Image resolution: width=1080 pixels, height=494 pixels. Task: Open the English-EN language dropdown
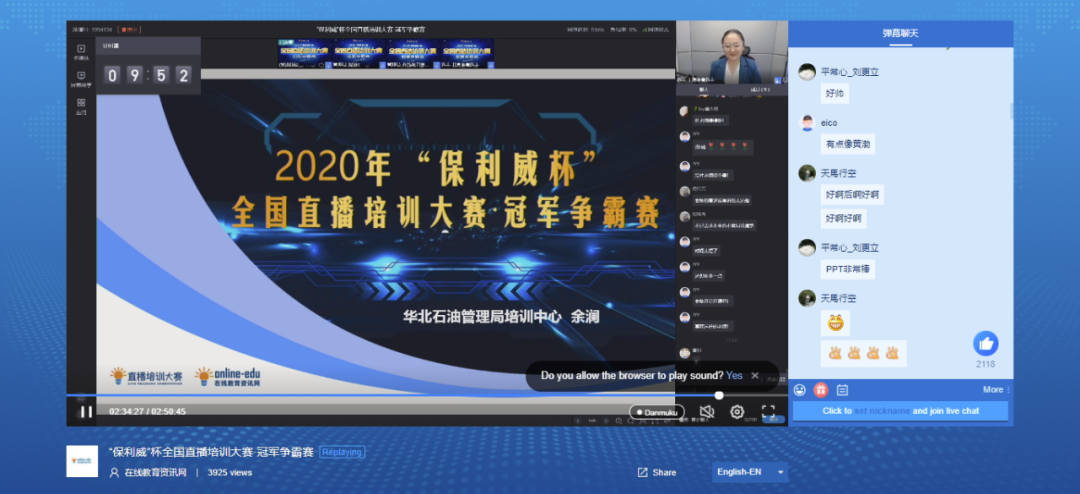click(750, 472)
